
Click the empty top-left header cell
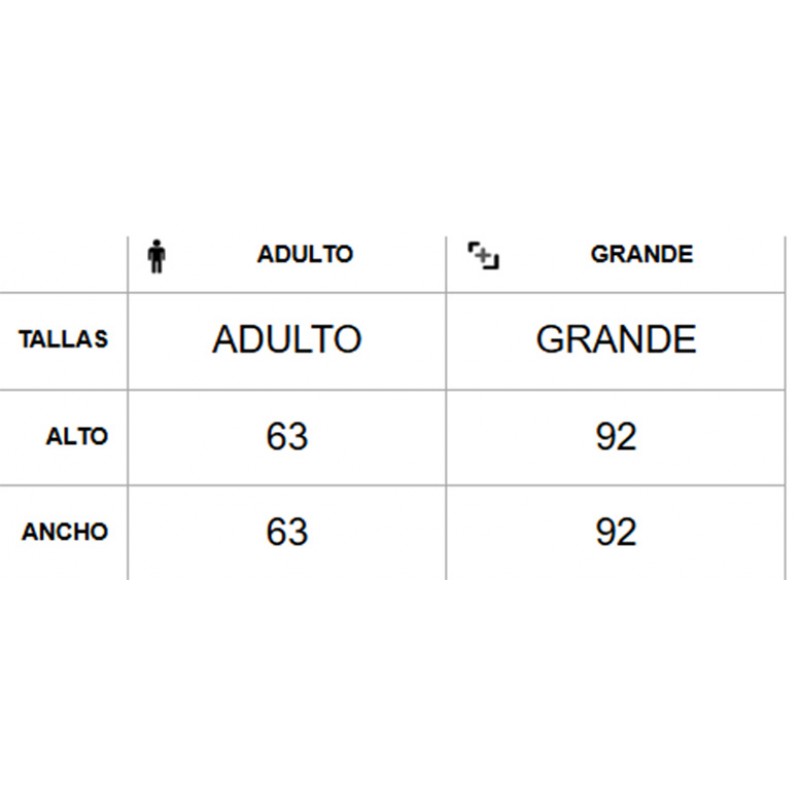[63, 264]
